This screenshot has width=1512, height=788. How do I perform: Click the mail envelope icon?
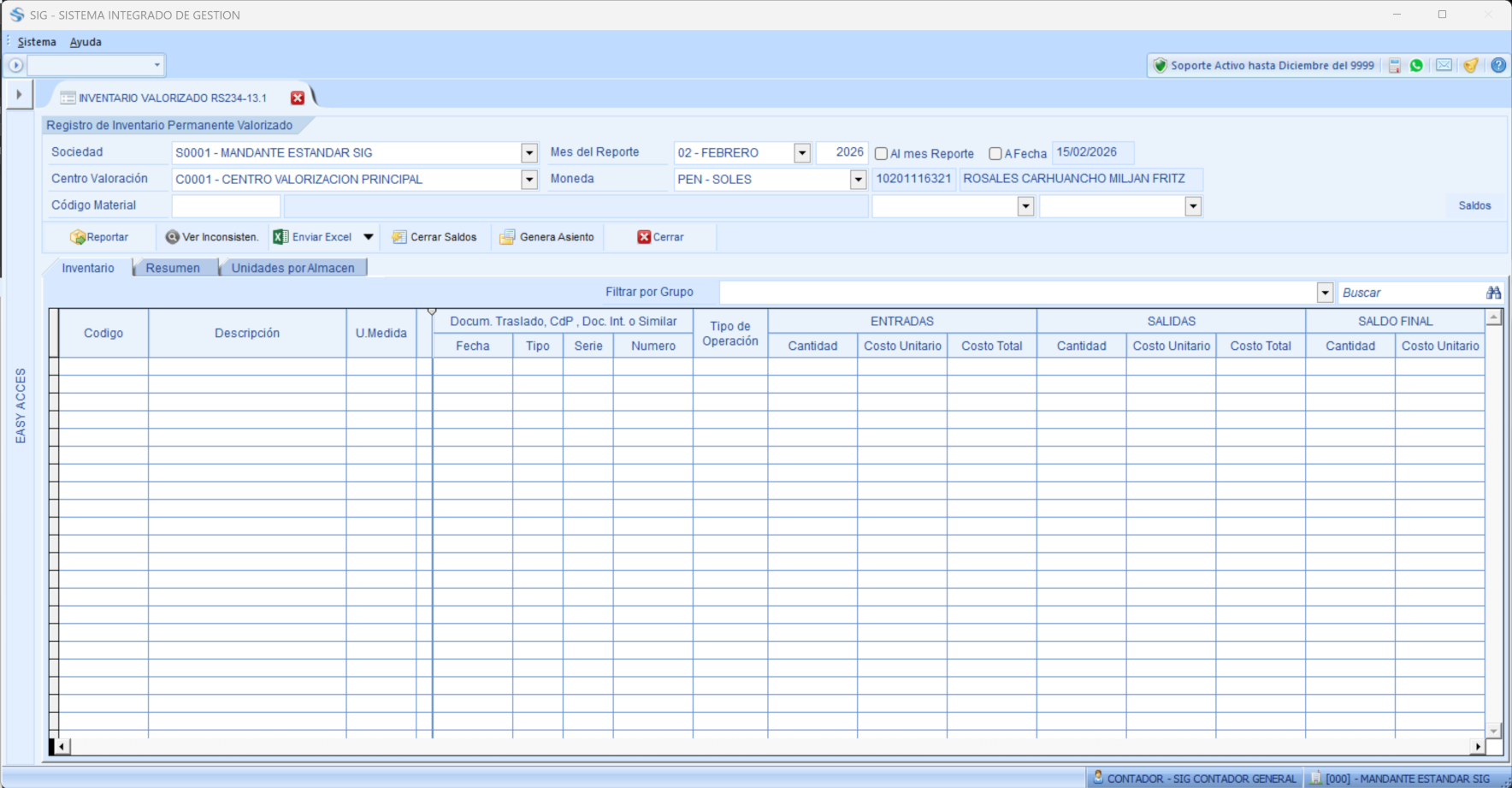(x=1444, y=66)
